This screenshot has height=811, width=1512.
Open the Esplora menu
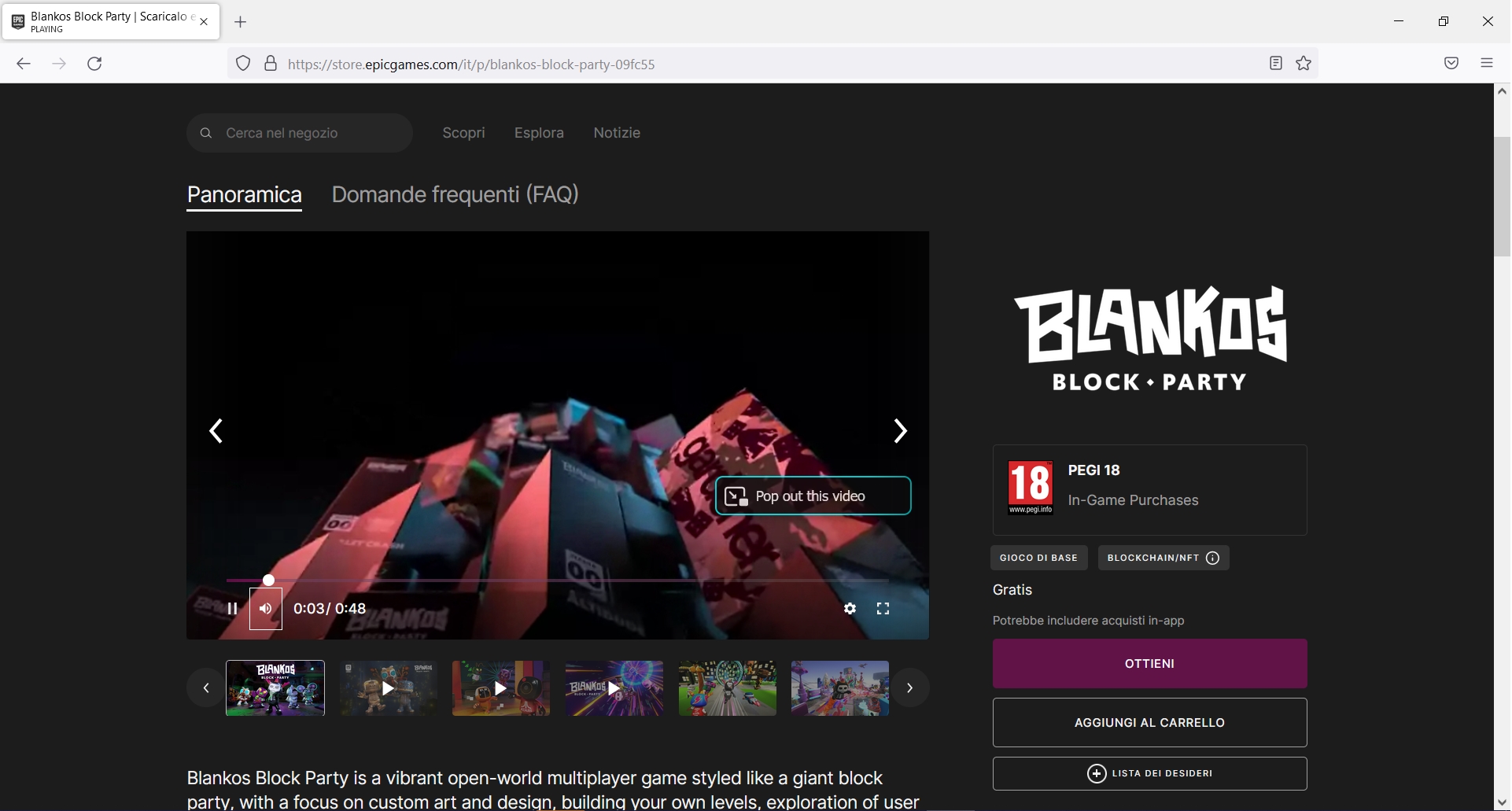coord(539,133)
